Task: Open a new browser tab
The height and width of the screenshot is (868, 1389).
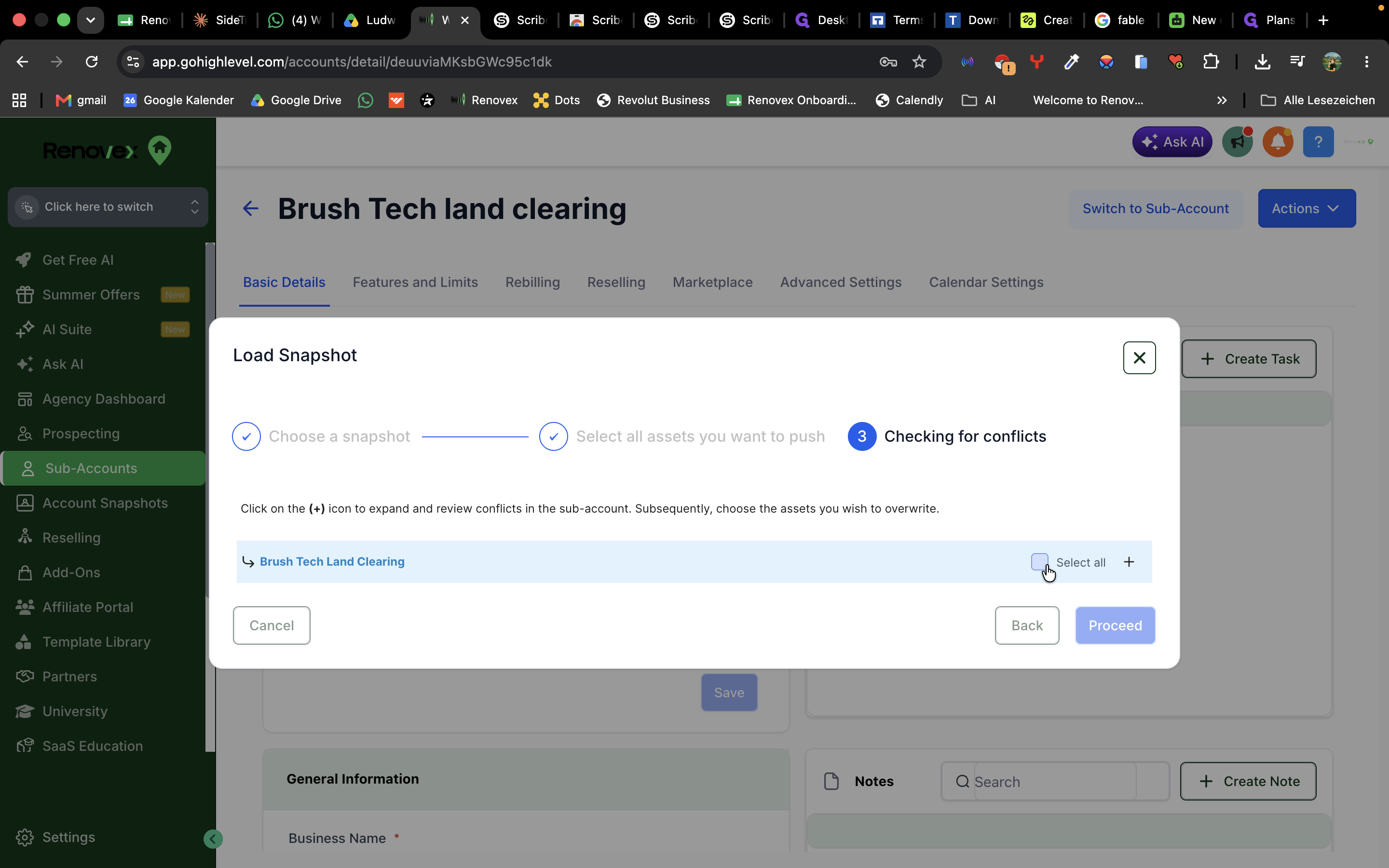Action: click(x=1323, y=20)
